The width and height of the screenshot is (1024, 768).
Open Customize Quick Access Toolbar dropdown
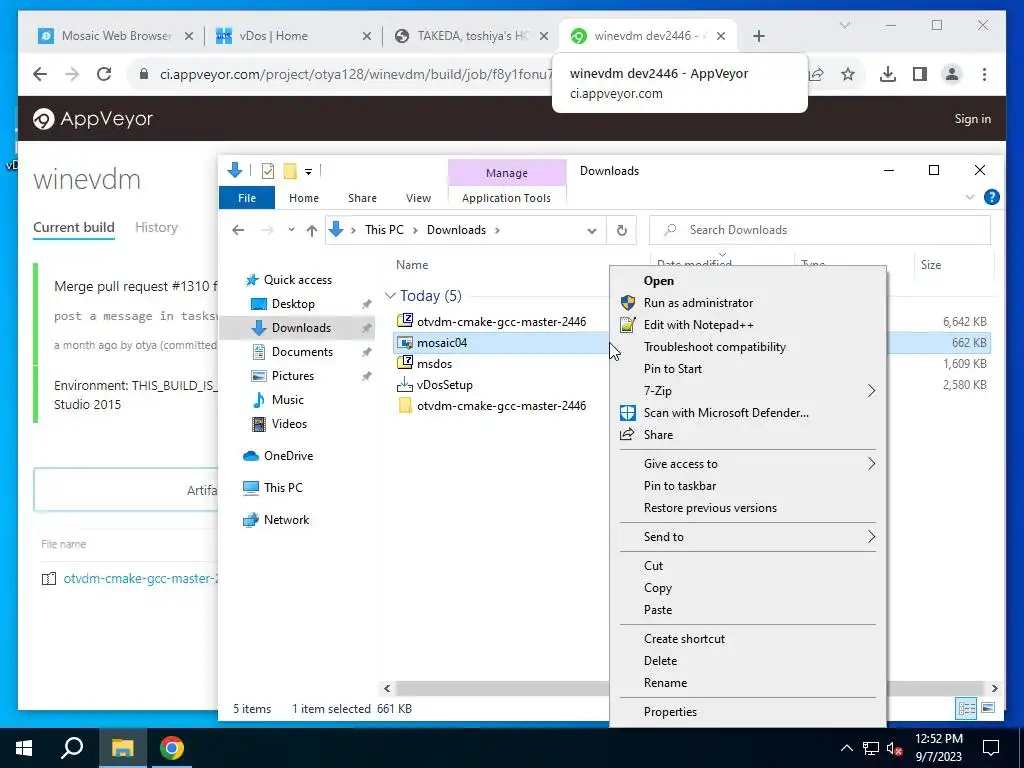(x=308, y=172)
